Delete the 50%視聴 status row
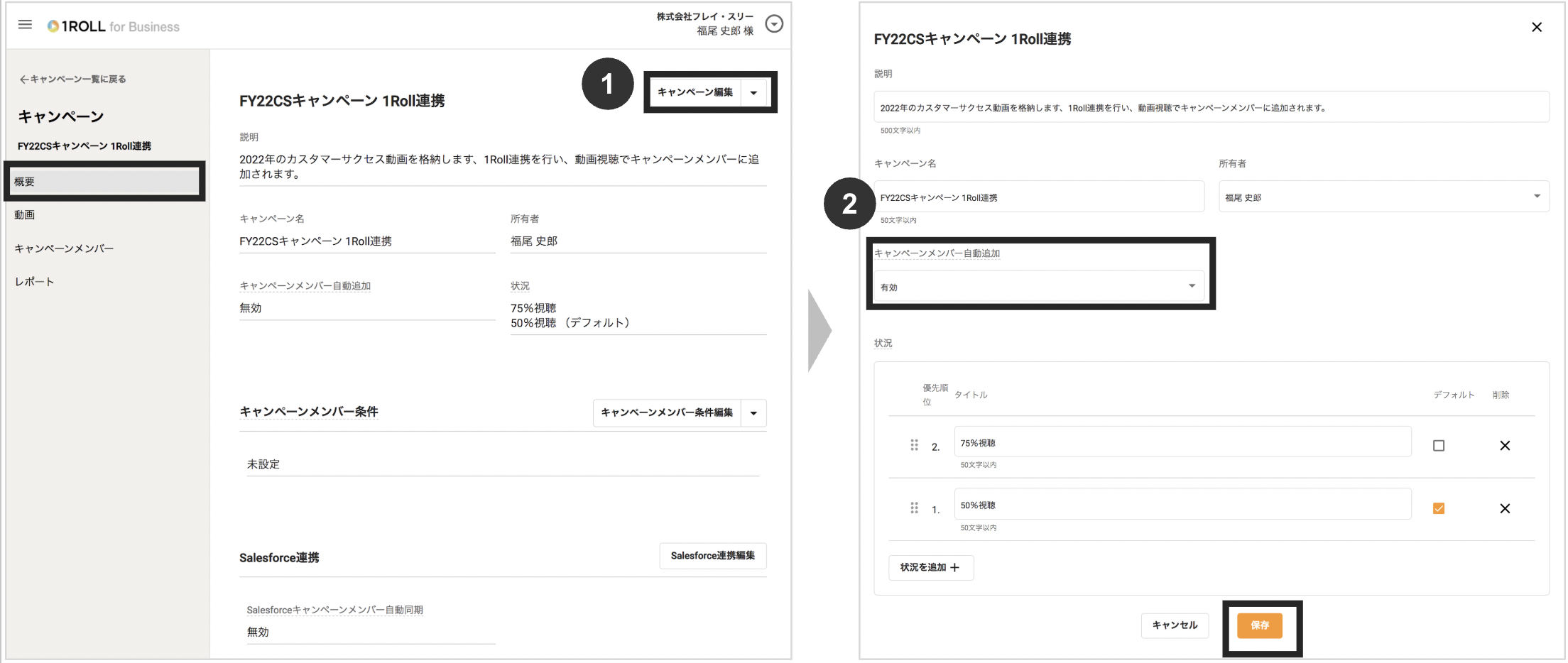The height and width of the screenshot is (663, 1568). pos(1505,508)
